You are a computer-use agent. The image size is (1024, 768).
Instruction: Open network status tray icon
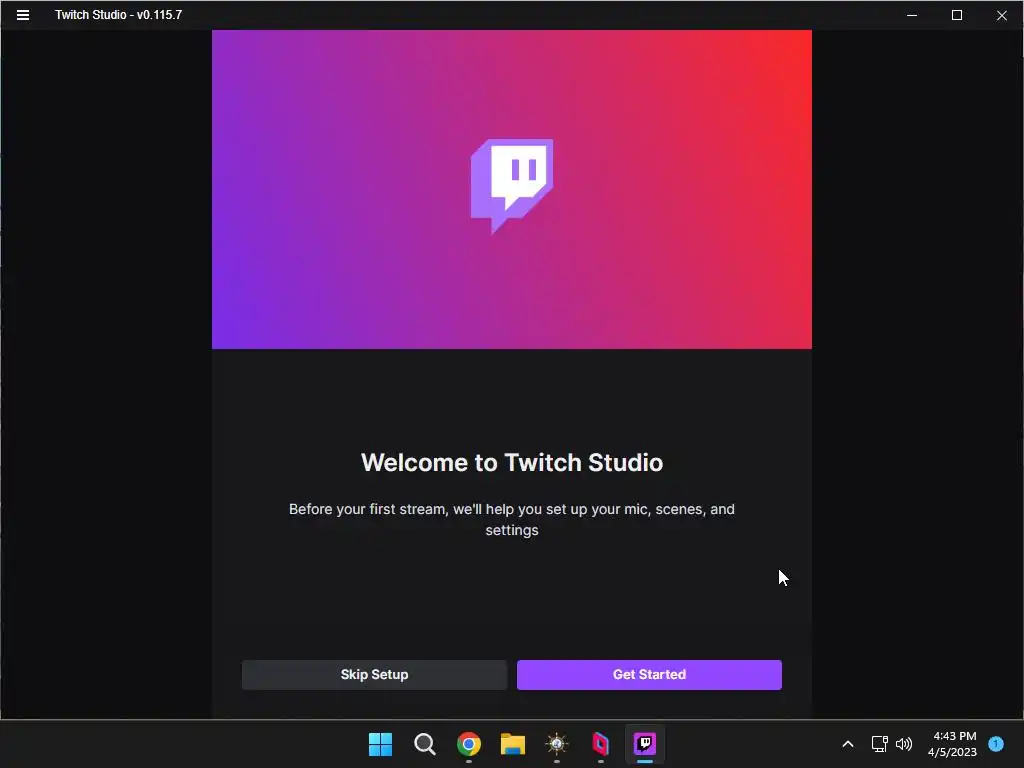[x=880, y=744]
